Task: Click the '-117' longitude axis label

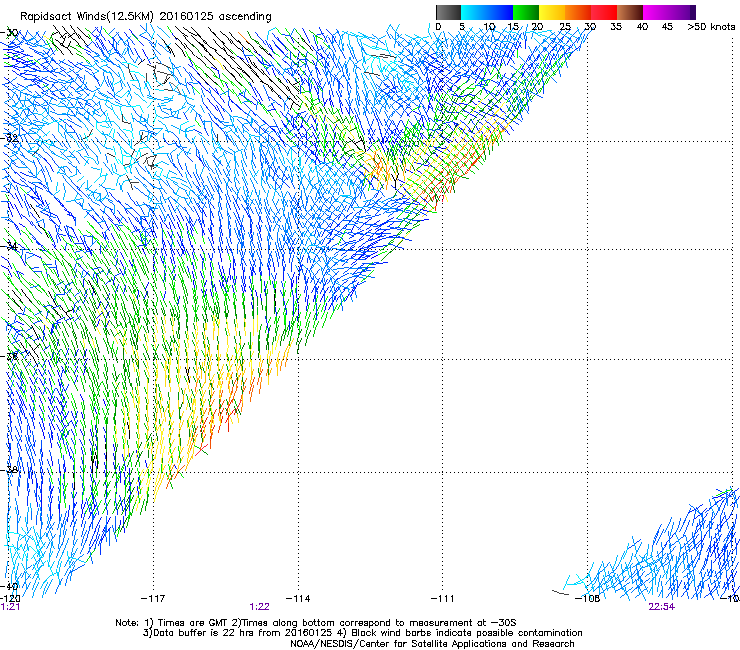Action: pyautogui.click(x=153, y=599)
